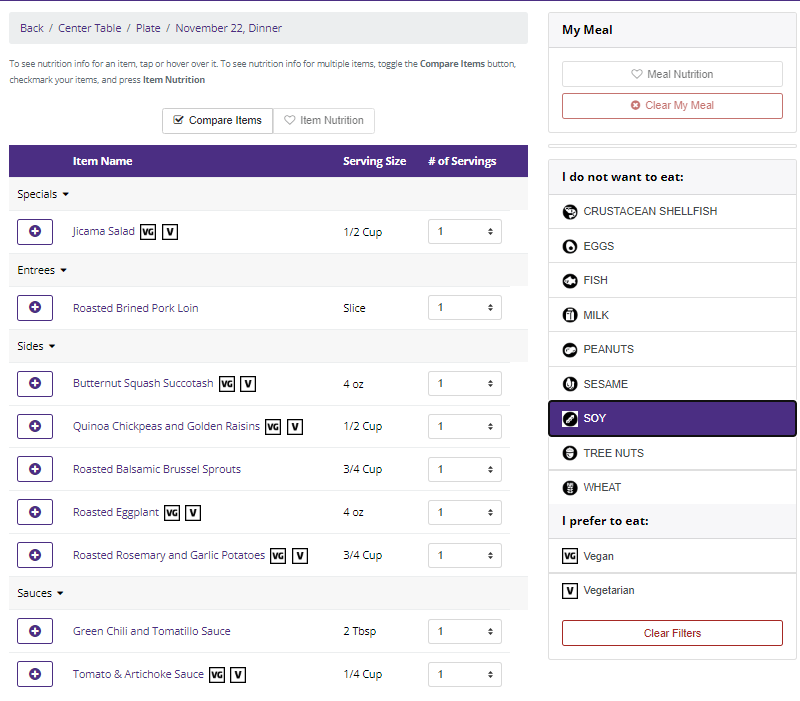Add Roasted Rosemary and Garlic Potatoes

click(35, 555)
